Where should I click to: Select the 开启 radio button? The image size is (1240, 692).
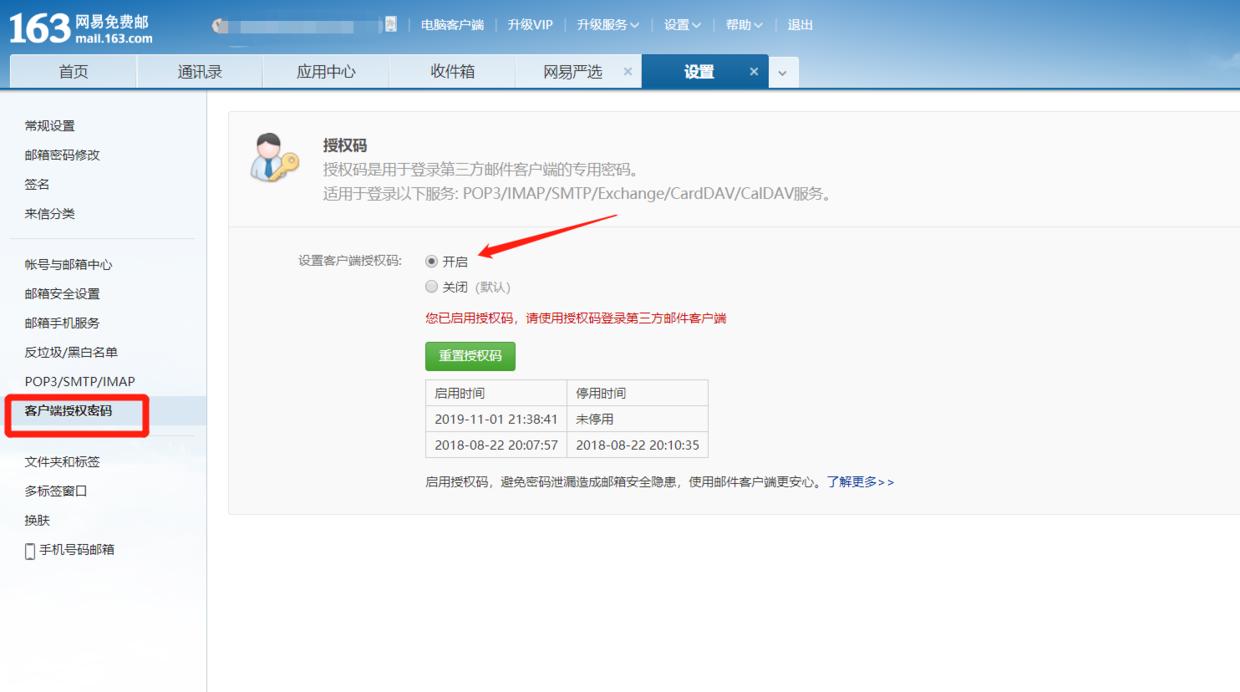[432, 262]
